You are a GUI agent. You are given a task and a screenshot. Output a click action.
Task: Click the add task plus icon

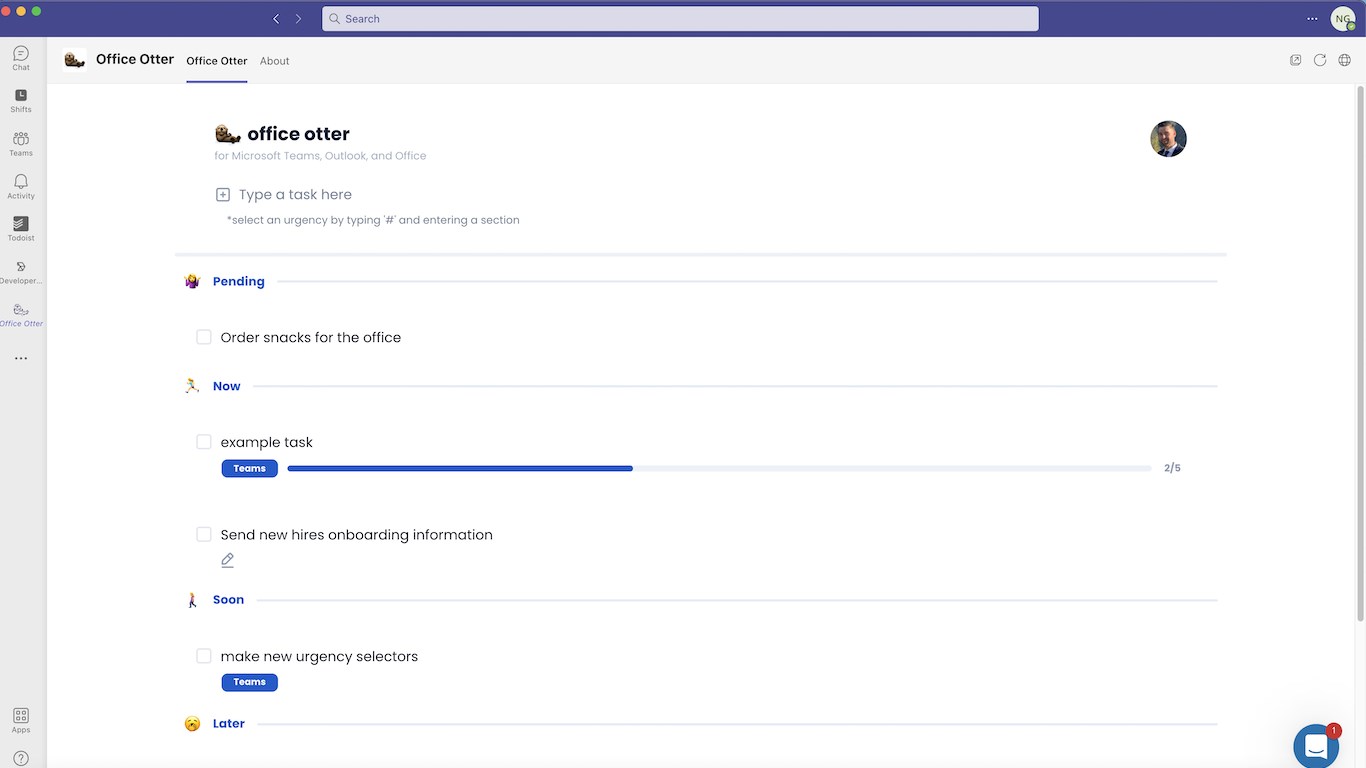223,195
